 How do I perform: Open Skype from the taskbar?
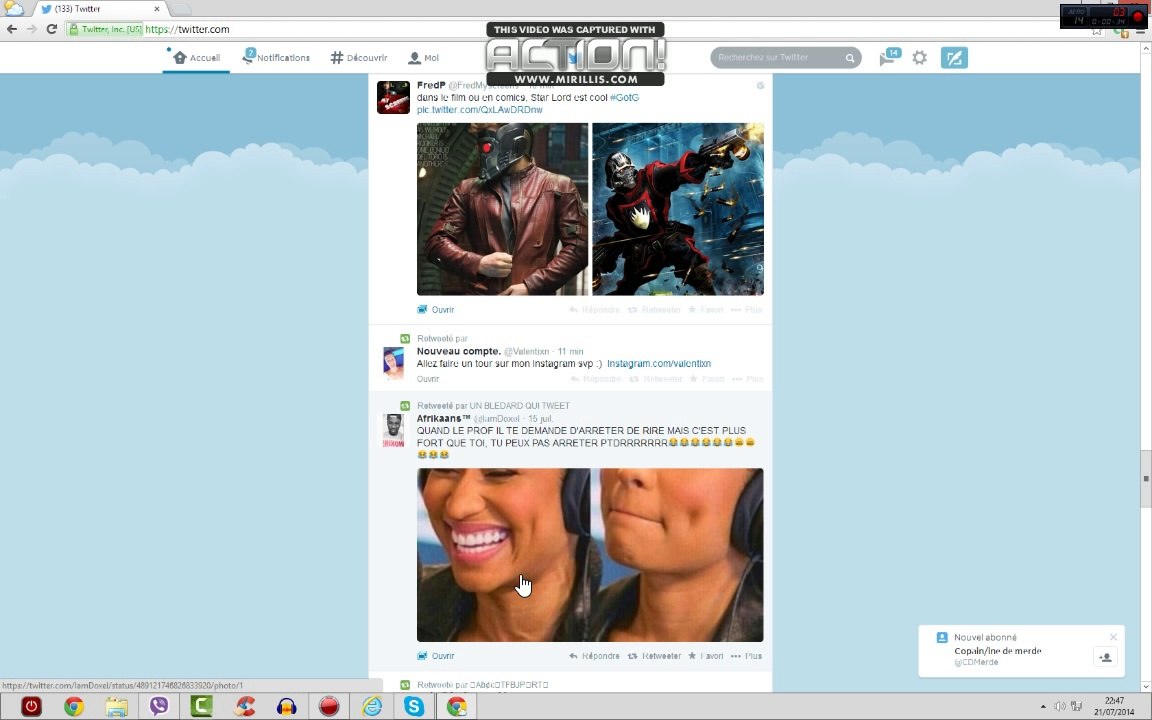tap(414, 706)
